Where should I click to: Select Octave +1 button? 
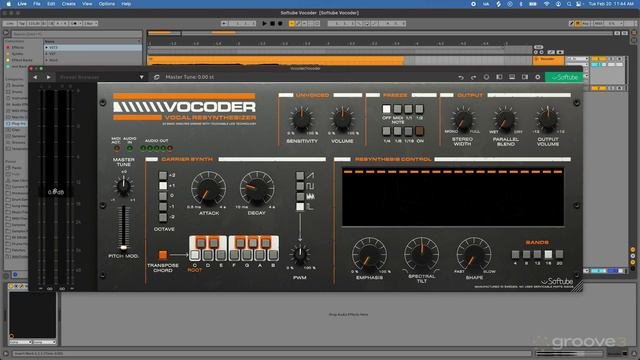click(163, 186)
